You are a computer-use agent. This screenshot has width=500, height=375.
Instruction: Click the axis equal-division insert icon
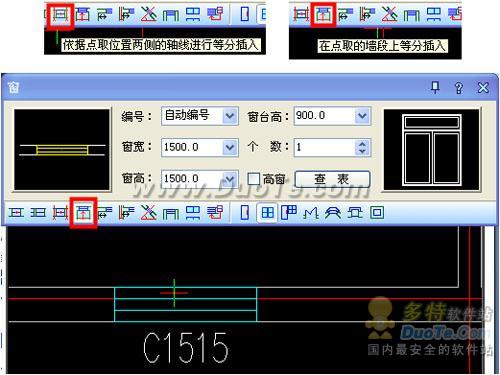(60, 213)
